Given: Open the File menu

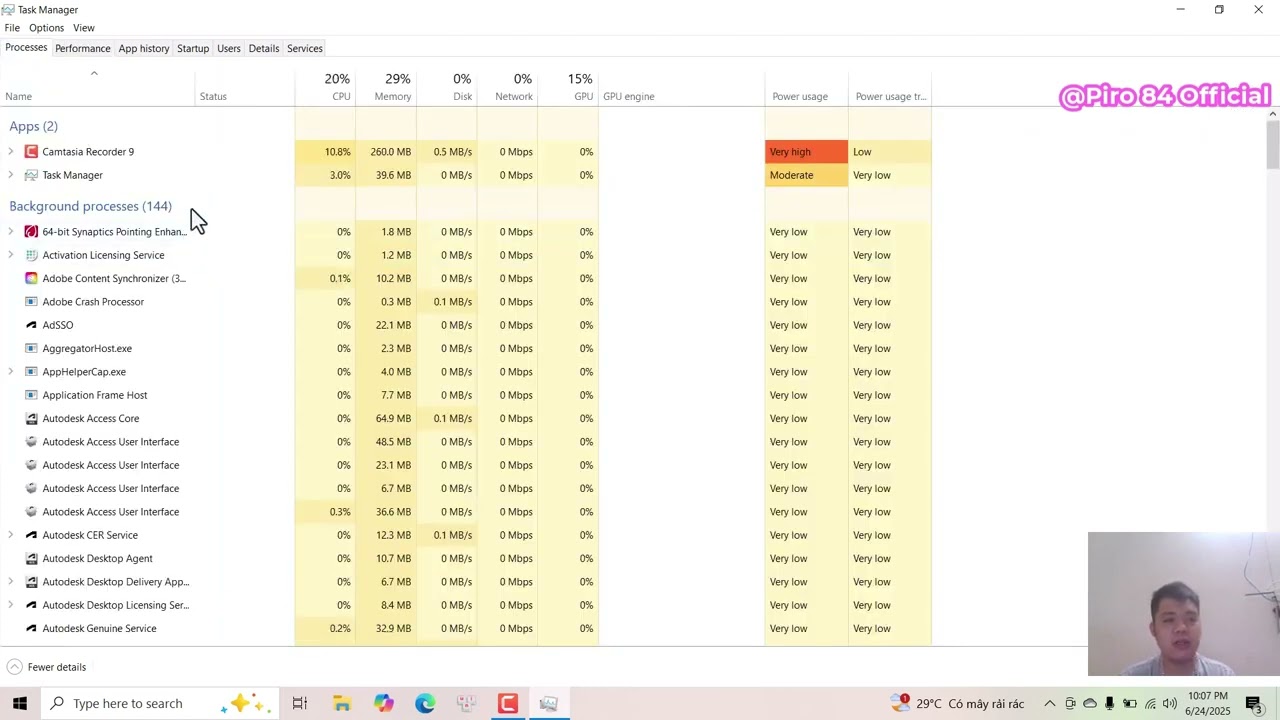Looking at the screenshot, I should pos(12,28).
